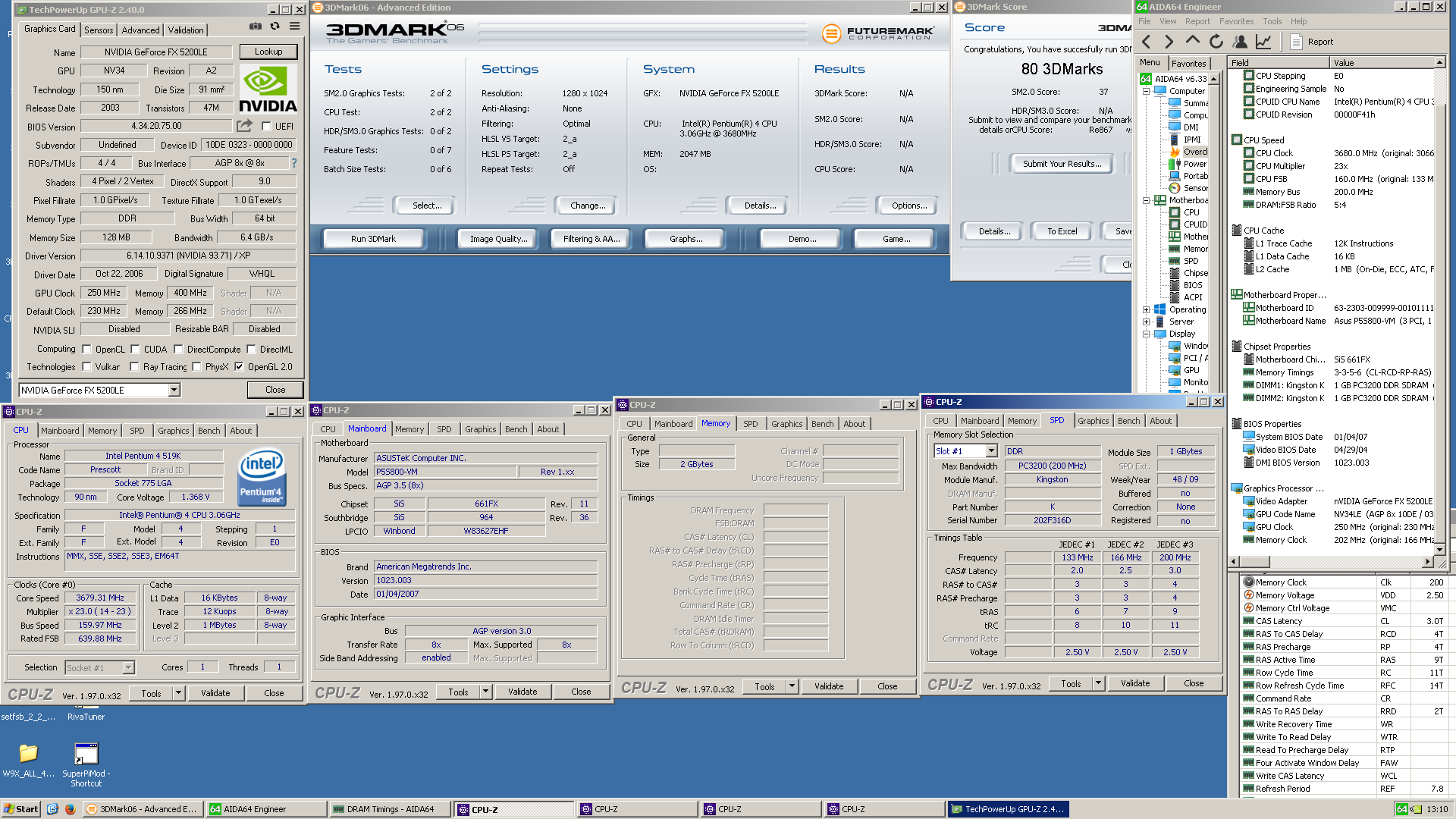Click To Excel button in 3DMark Score

point(1062,231)
